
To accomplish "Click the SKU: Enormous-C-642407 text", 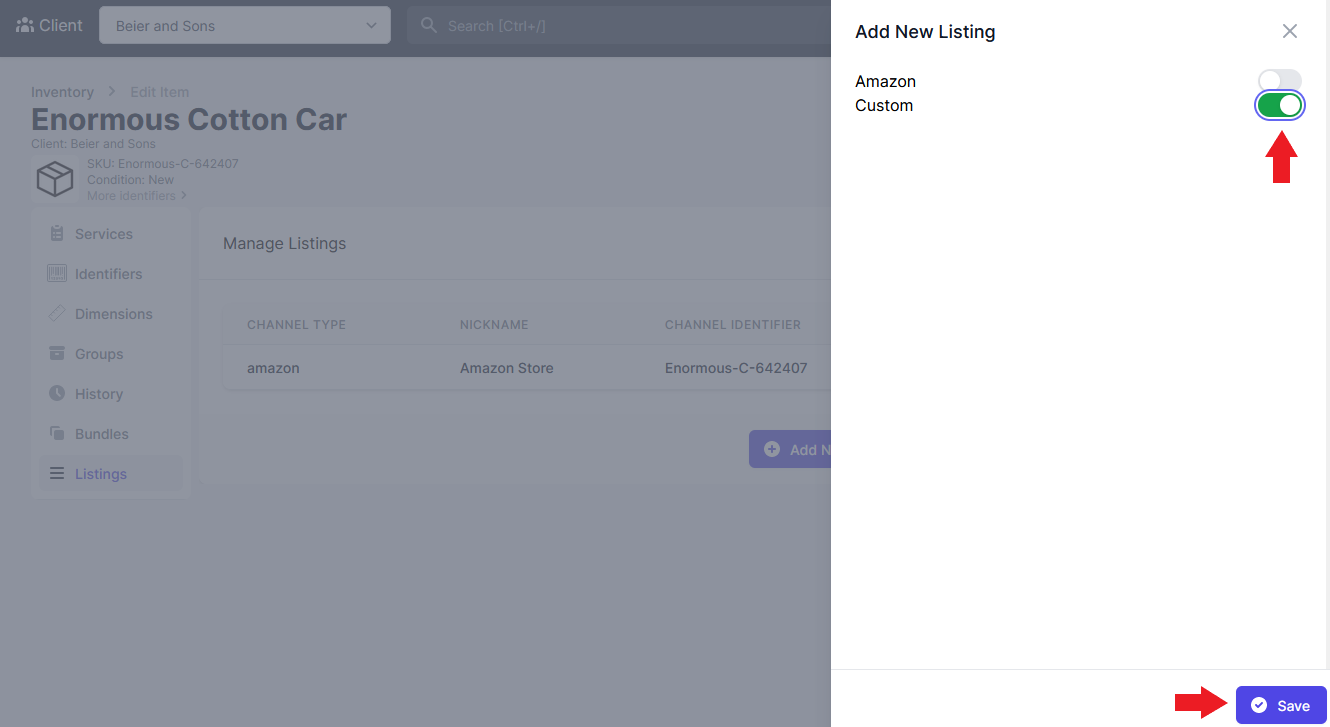I will pyautogui.click(x=163, y=163).
